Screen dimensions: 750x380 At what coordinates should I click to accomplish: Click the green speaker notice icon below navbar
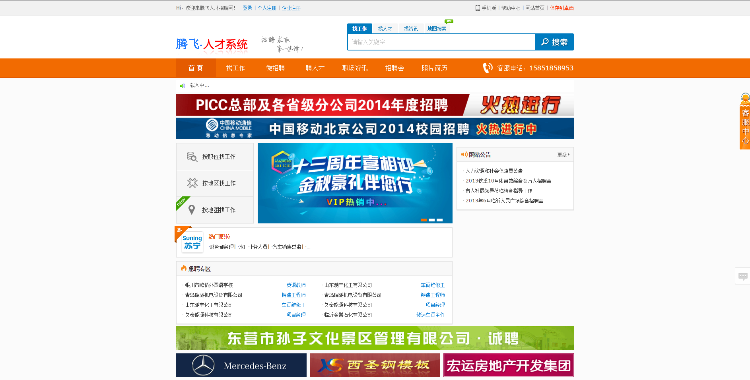tap(182, 86)
